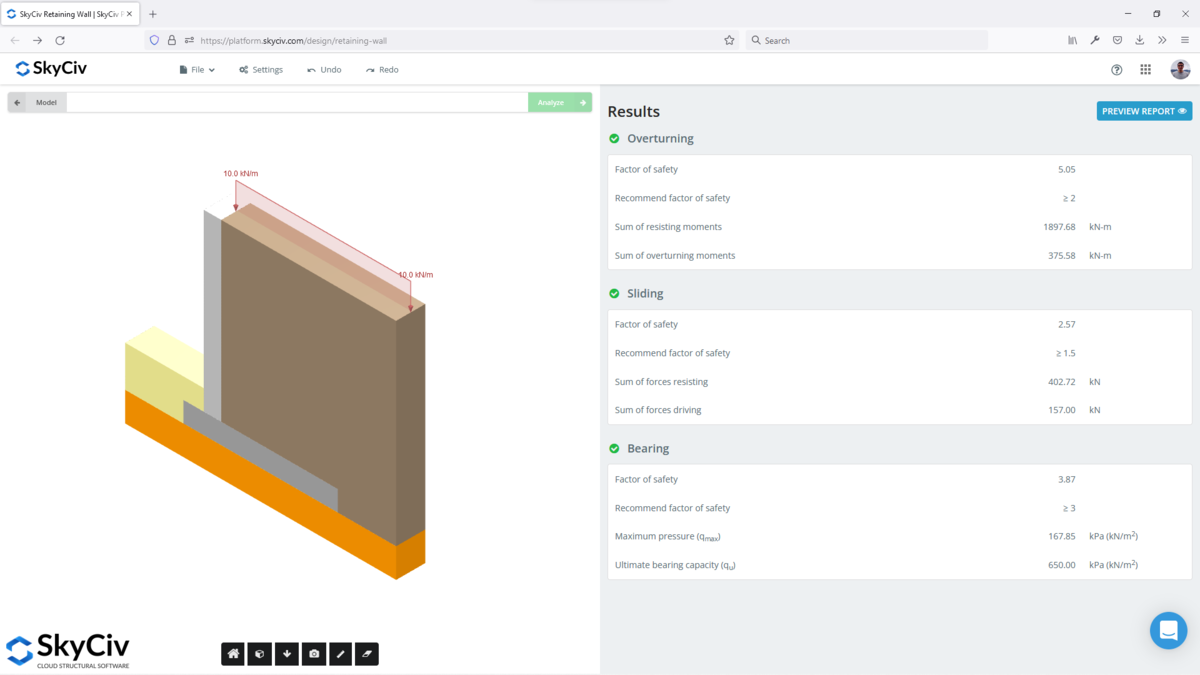Undo the last change with the undo arrow
This screenshot has width=1200, height=675.
pyautogui.click(x=324, y=69)
